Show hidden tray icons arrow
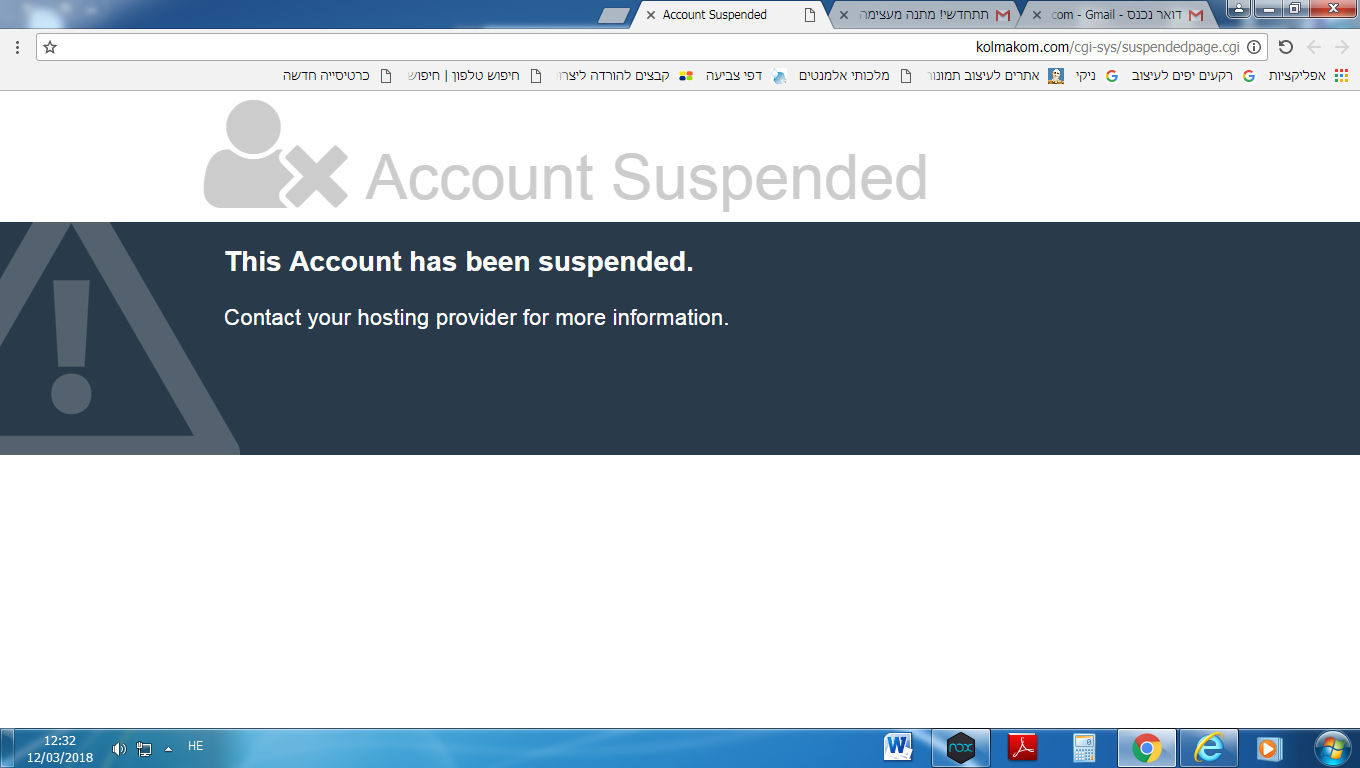 pos(168,748)
